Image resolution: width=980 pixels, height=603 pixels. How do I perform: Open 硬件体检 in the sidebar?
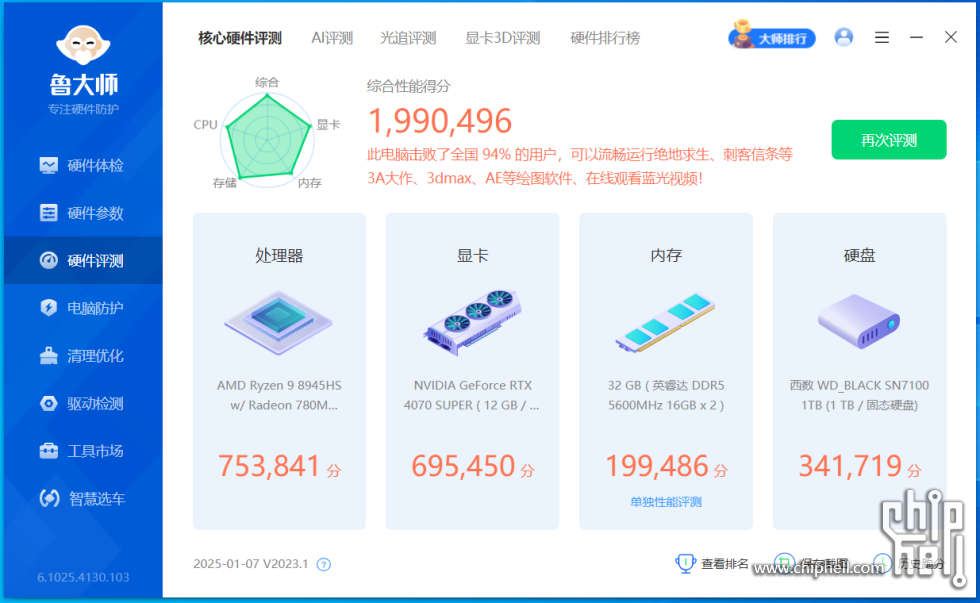[x=83, y=166]
